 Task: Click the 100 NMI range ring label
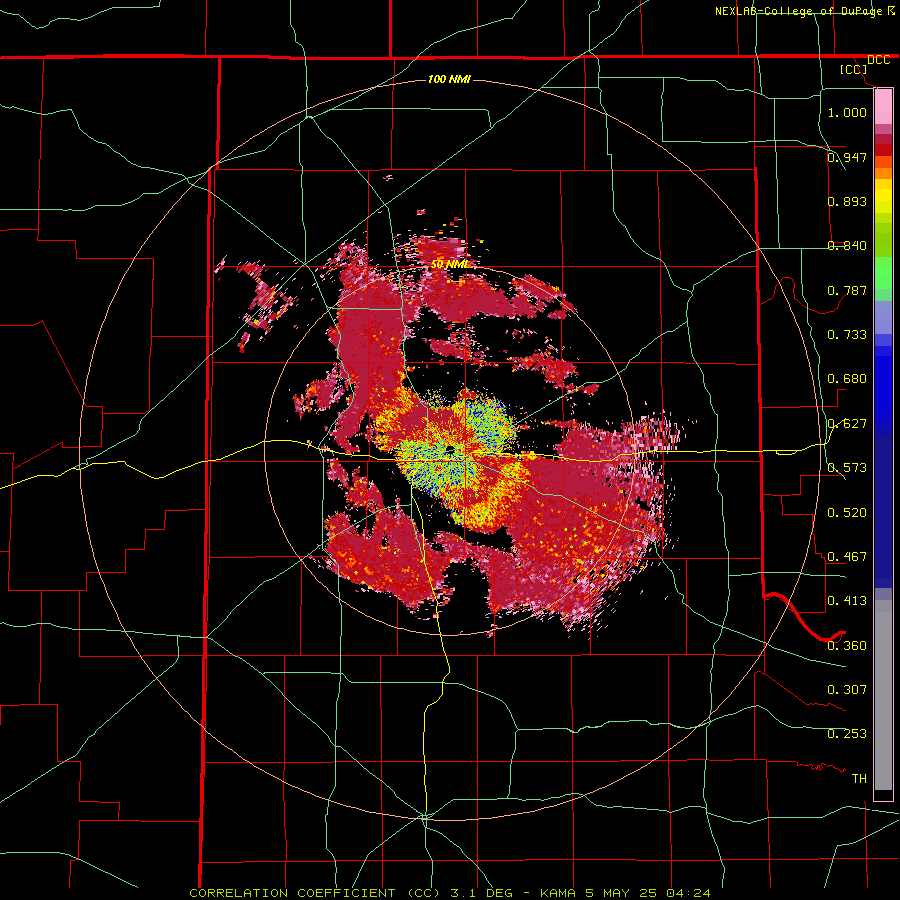coord(449,79)
